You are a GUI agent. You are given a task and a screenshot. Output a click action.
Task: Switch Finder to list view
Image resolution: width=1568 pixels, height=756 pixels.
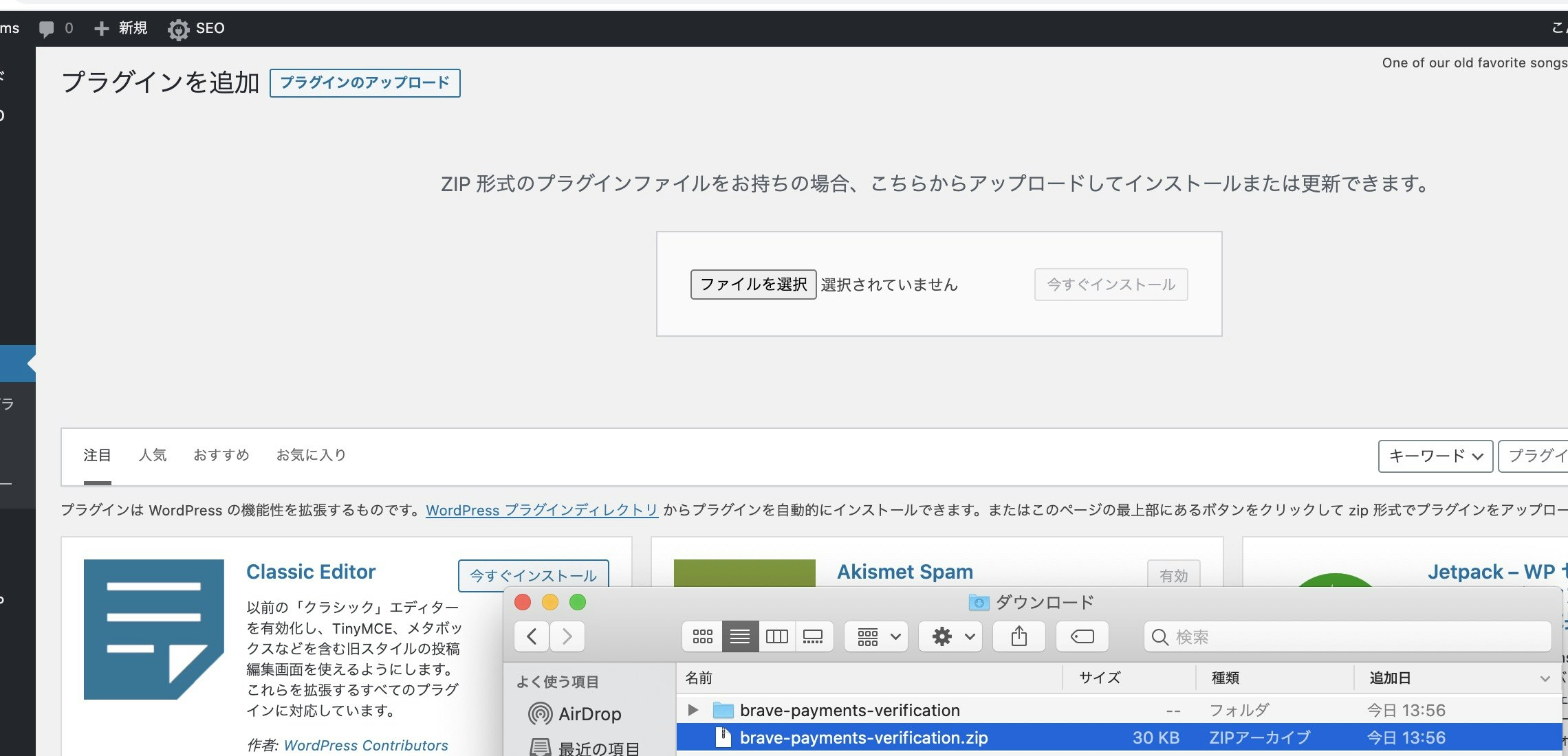[740, 636]
